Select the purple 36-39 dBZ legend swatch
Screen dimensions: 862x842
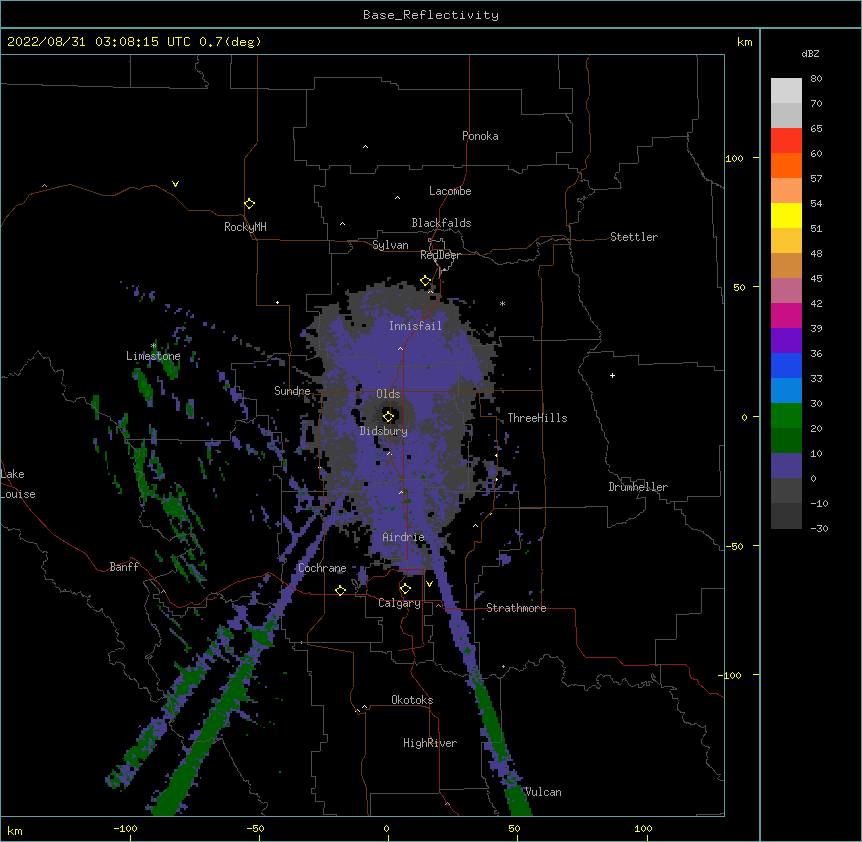coord(786,341)
